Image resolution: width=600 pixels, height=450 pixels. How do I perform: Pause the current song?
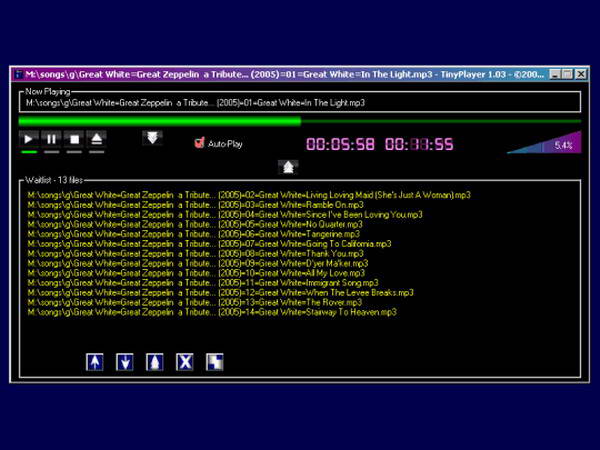click(51, 139)
